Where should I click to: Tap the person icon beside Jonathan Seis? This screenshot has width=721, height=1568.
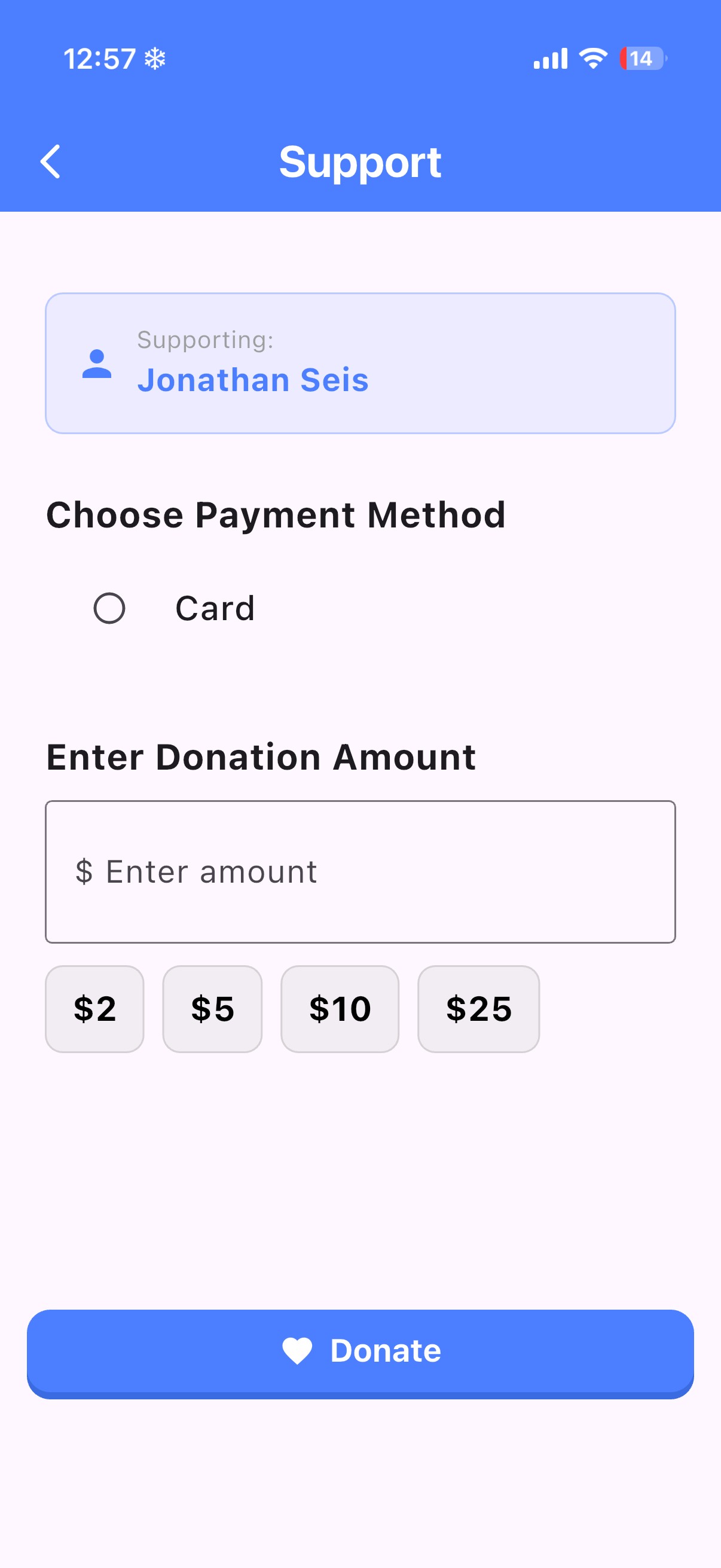coord(97,364)
